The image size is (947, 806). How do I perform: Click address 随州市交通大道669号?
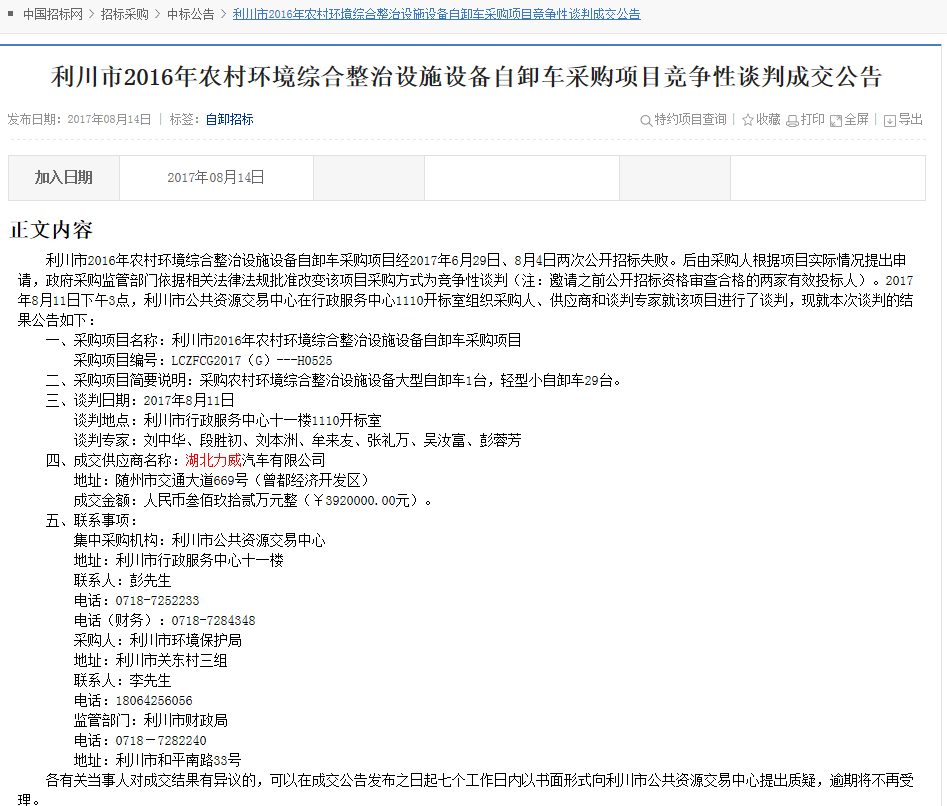(x=181, y=481)
